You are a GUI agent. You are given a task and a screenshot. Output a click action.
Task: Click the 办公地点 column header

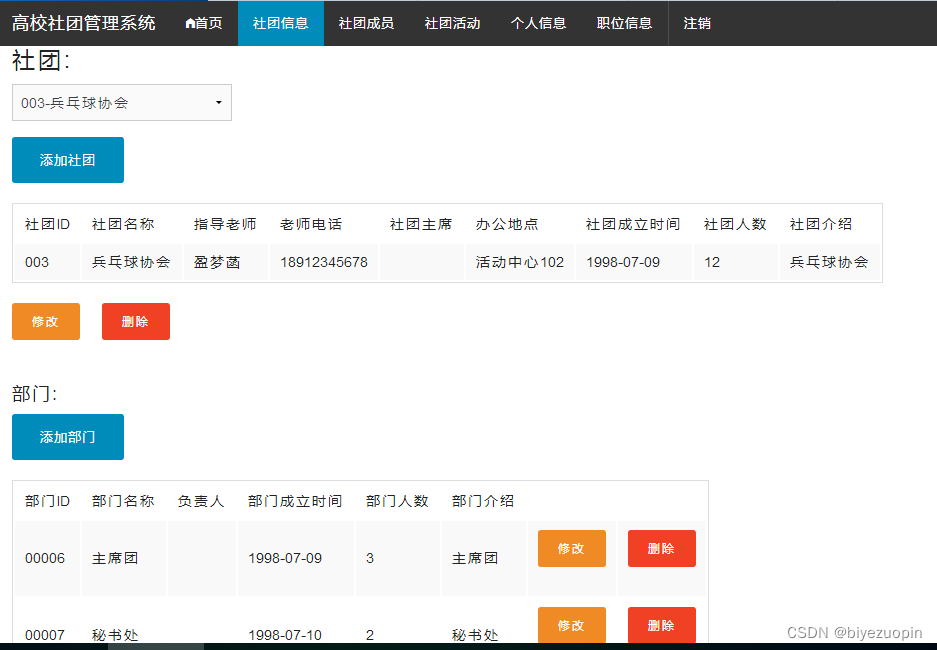coord(507,224)
